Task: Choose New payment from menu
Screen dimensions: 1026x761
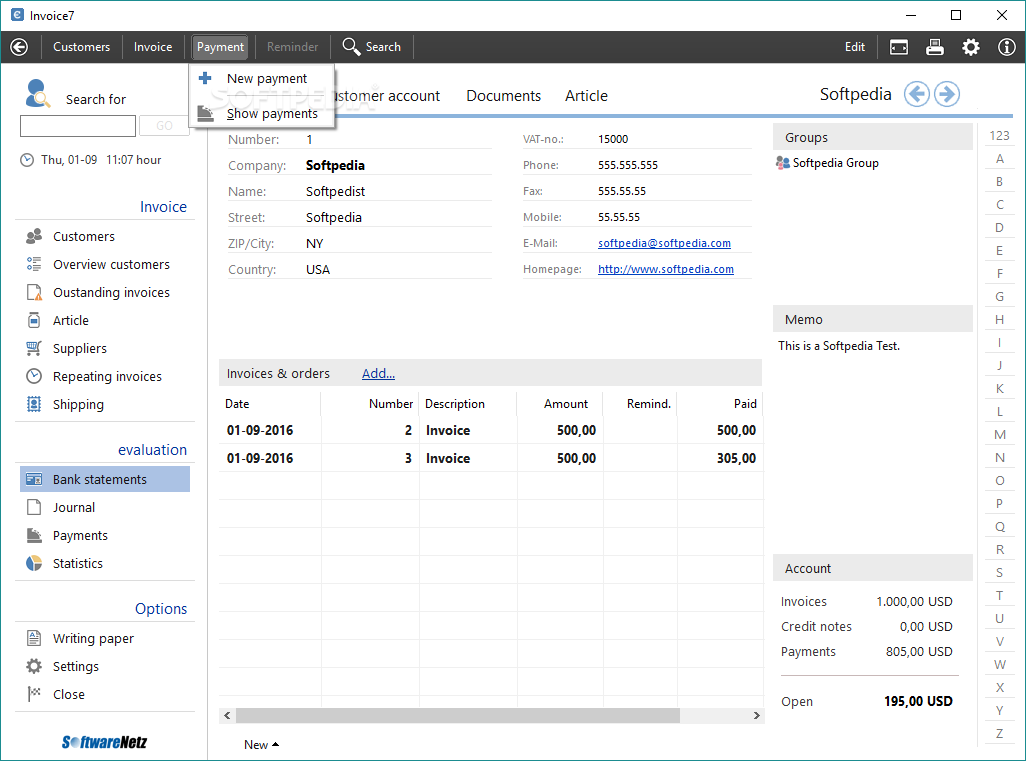Action: coord(262,79)
